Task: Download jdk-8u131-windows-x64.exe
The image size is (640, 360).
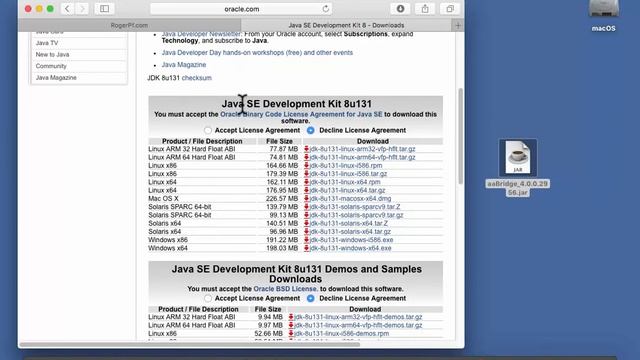Action: coord(350,248)
